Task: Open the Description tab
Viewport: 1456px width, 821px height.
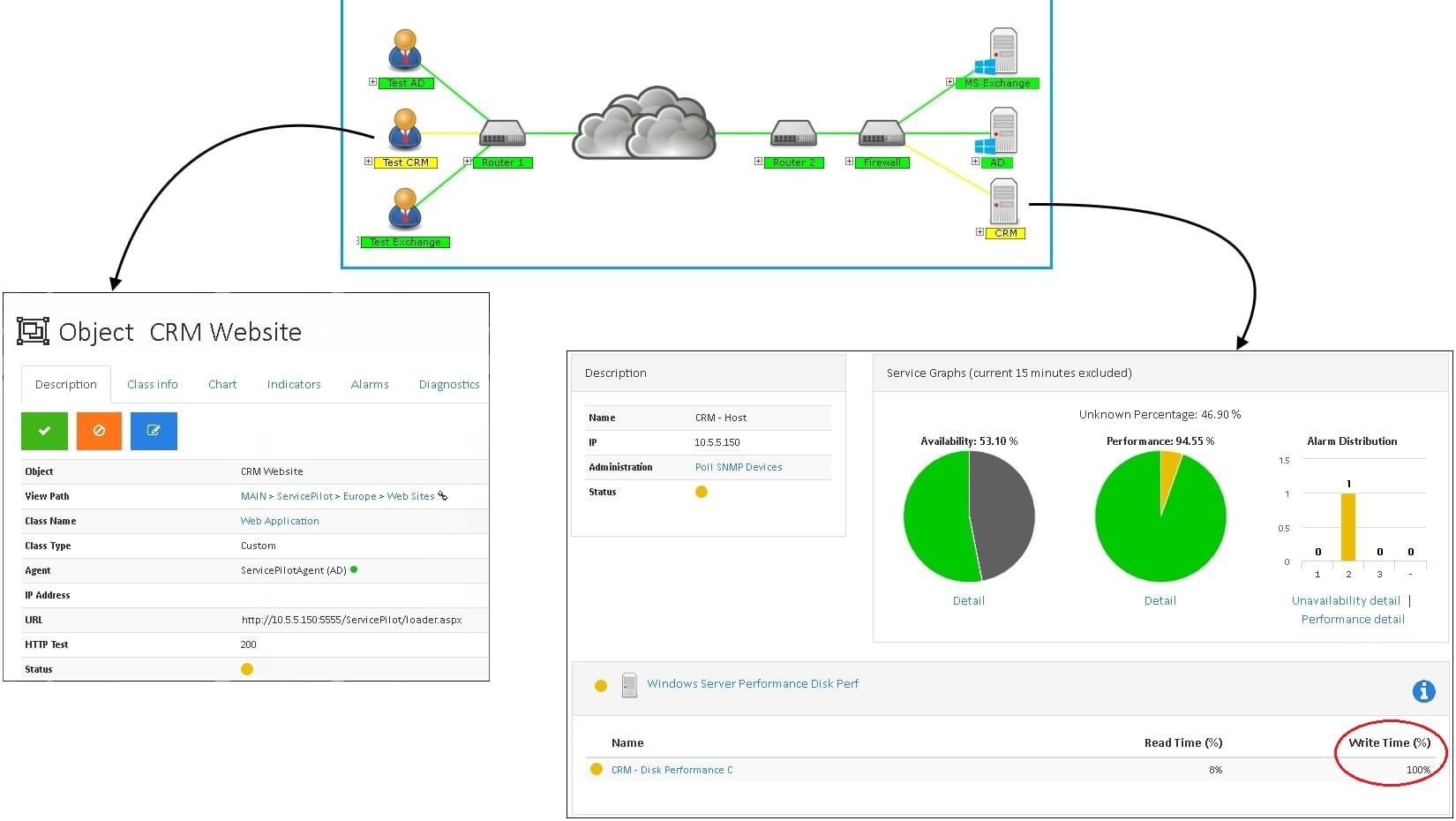Action: point(66,384)
